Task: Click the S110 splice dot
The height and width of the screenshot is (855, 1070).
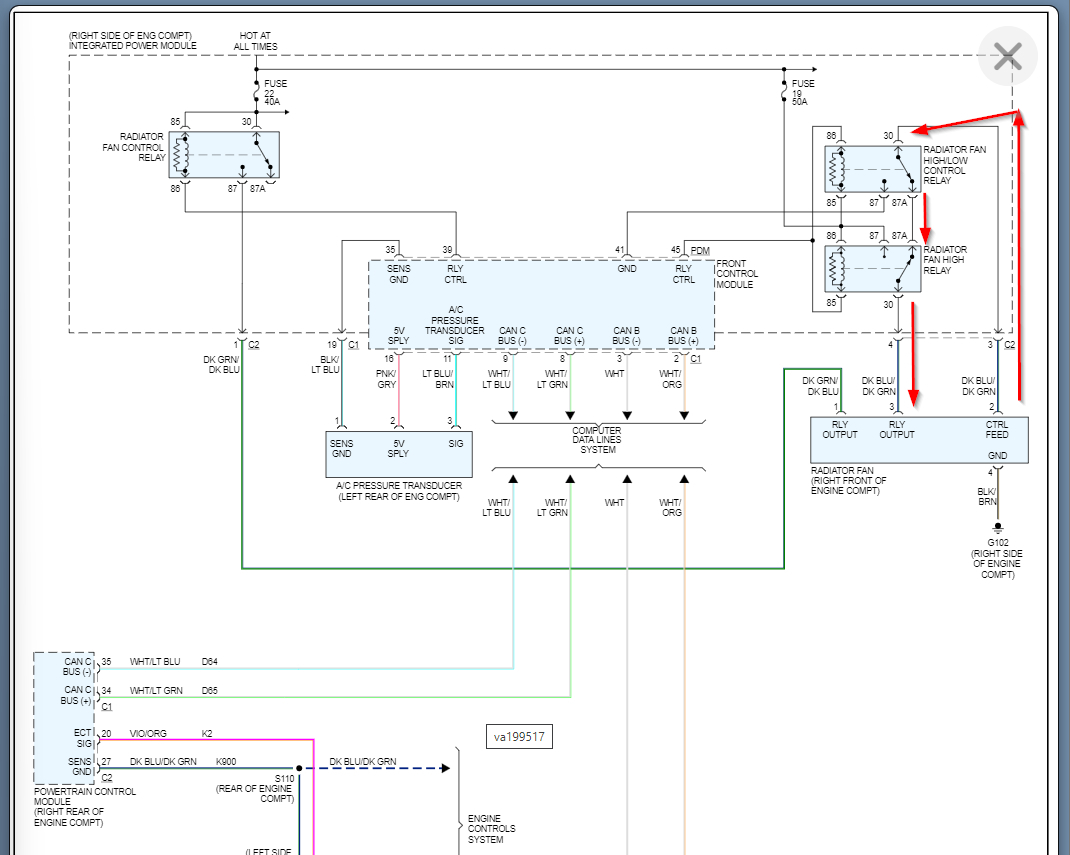Action: (298, 769)
